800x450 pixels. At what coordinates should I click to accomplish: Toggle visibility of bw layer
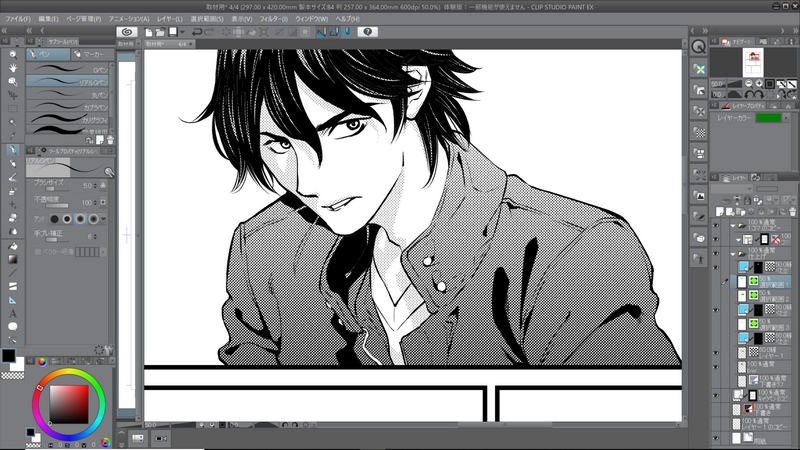716,367
